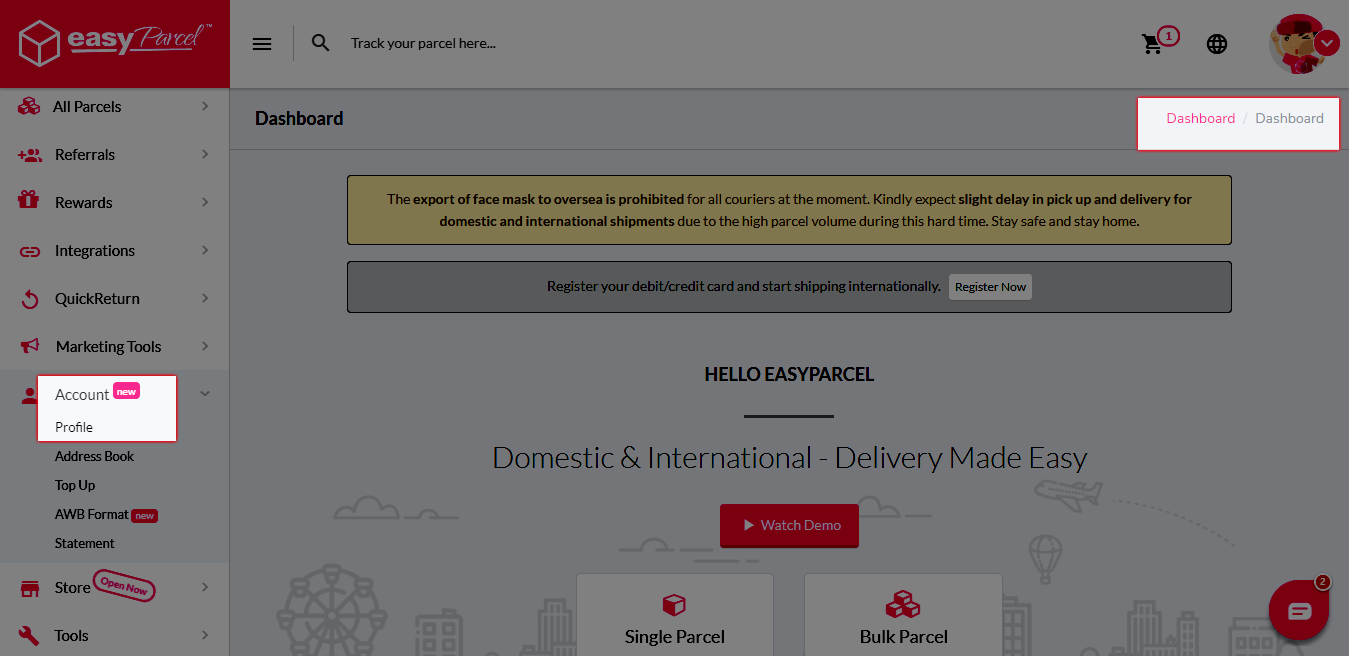
Task: Click the Account person icon
Action: (x=28, y=395)
